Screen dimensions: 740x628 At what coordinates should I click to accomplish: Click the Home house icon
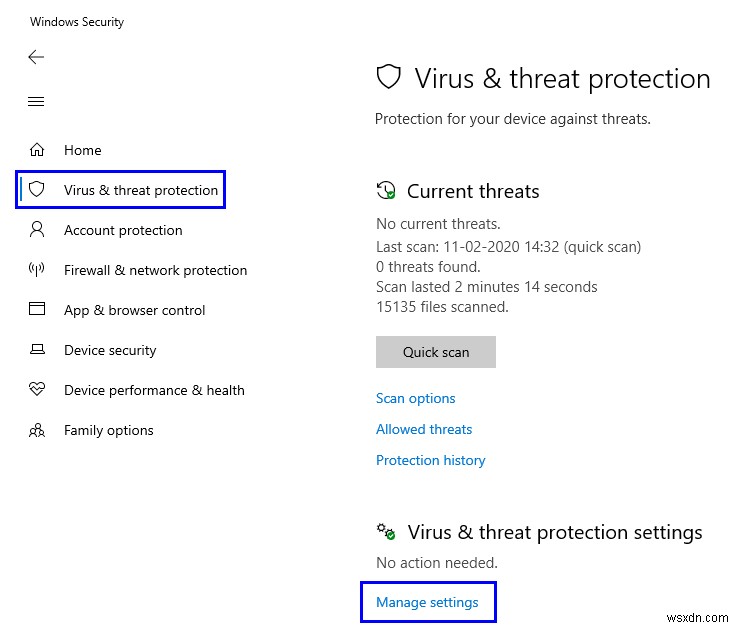(x=37, y=150)
